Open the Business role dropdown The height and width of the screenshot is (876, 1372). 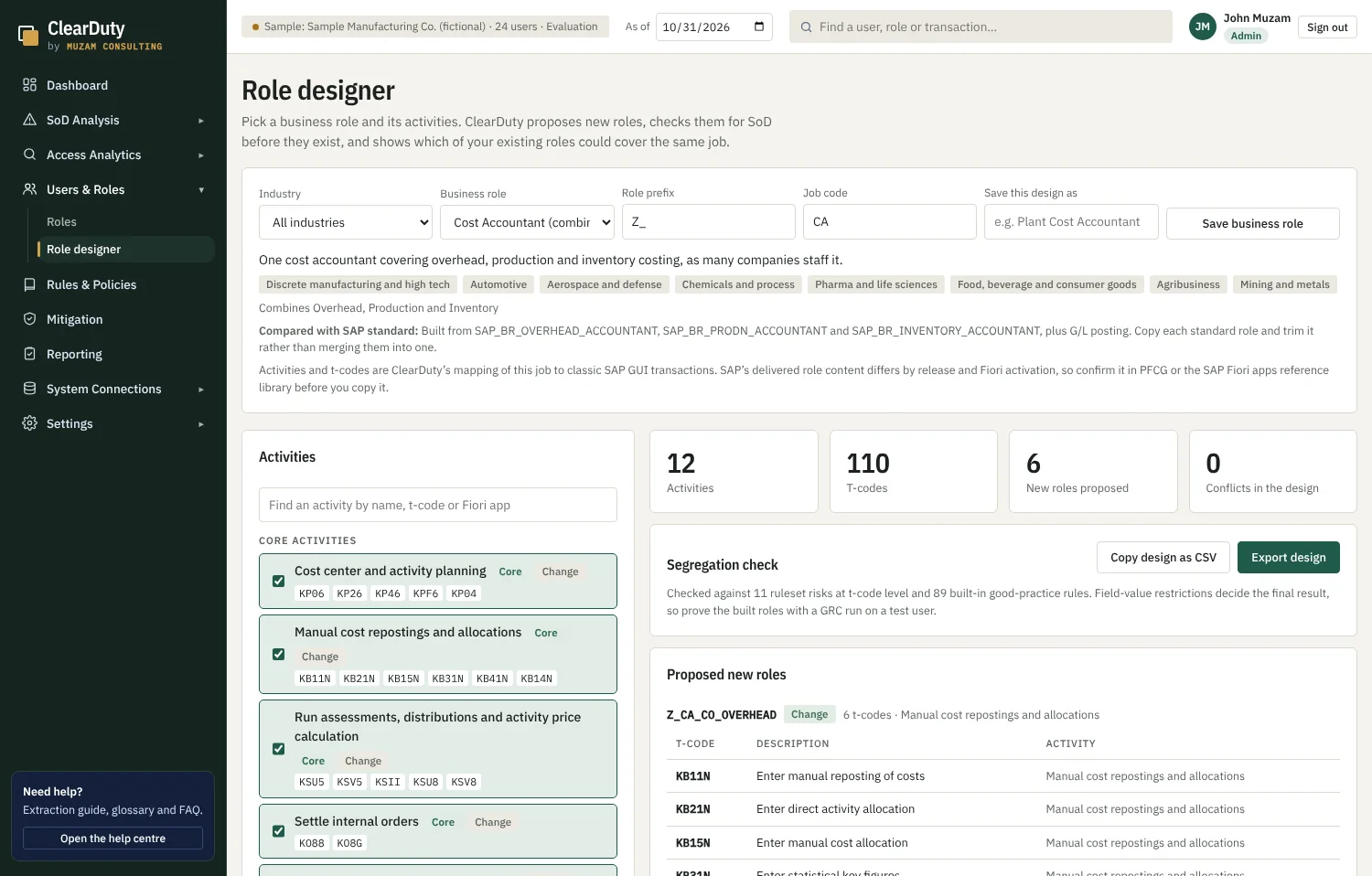click(527, 222)
